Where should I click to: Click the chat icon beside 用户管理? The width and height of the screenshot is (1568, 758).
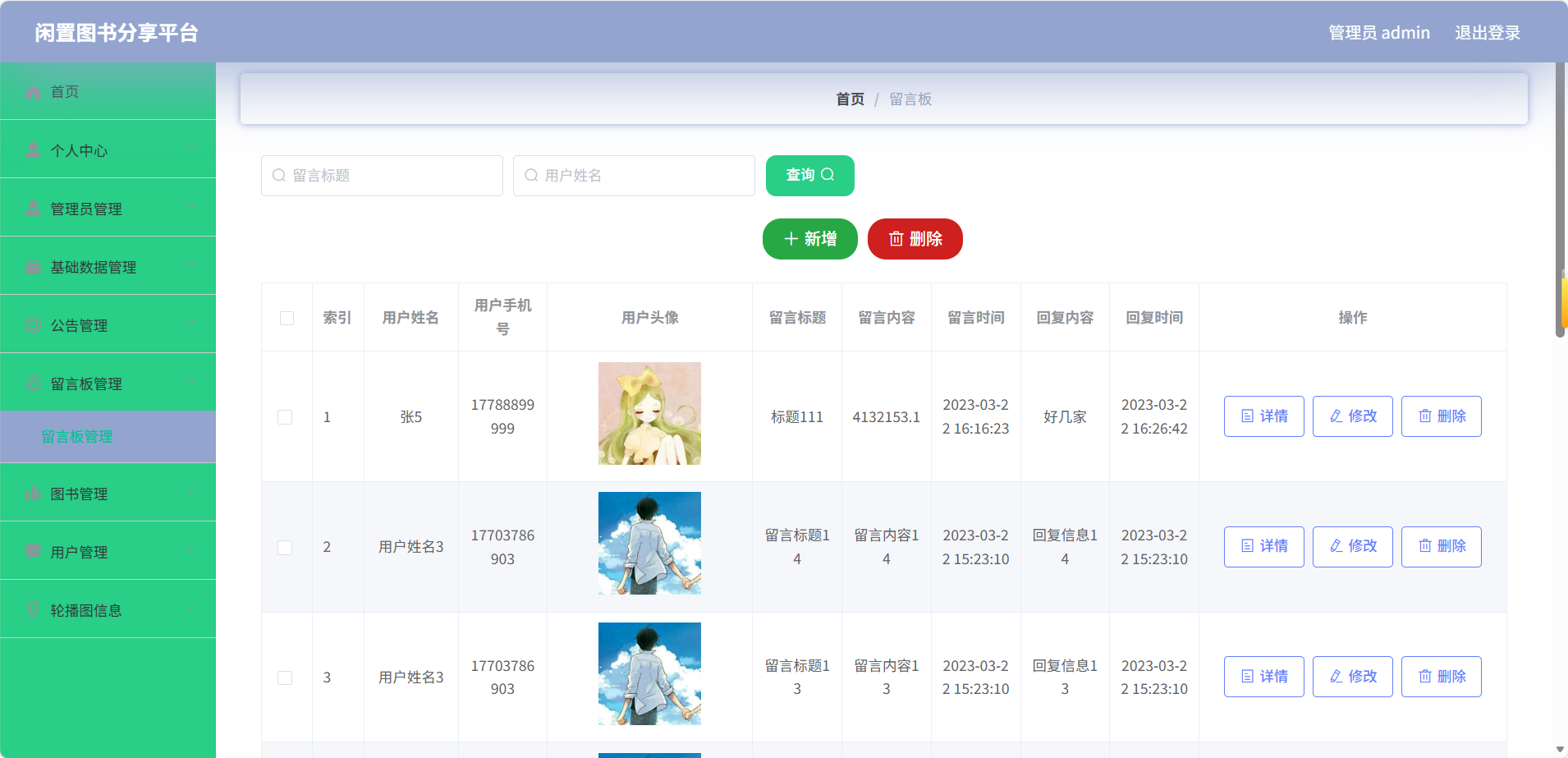click(x=33, y=552)
